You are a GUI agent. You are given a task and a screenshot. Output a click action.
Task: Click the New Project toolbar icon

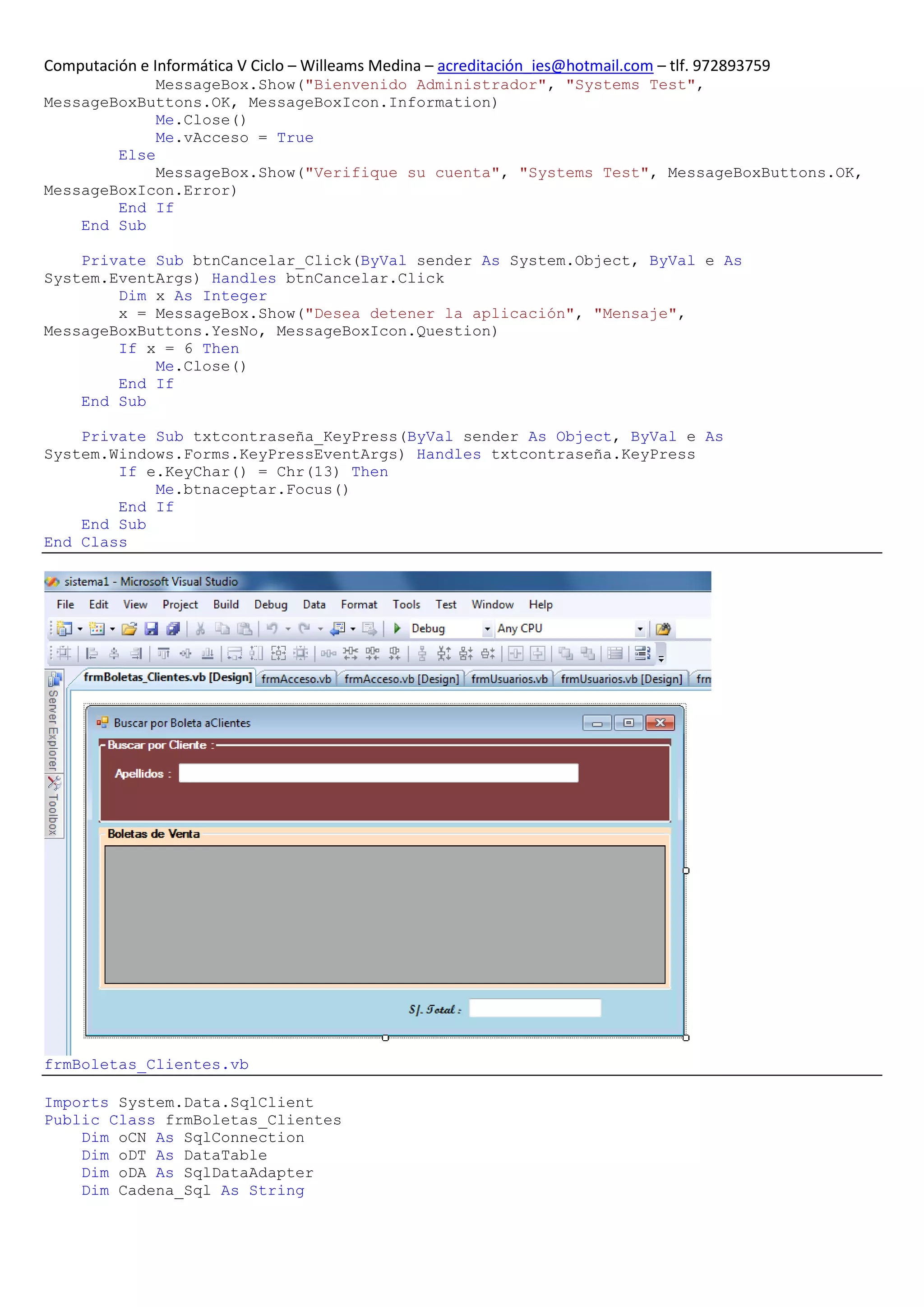(x=65, y=629)
